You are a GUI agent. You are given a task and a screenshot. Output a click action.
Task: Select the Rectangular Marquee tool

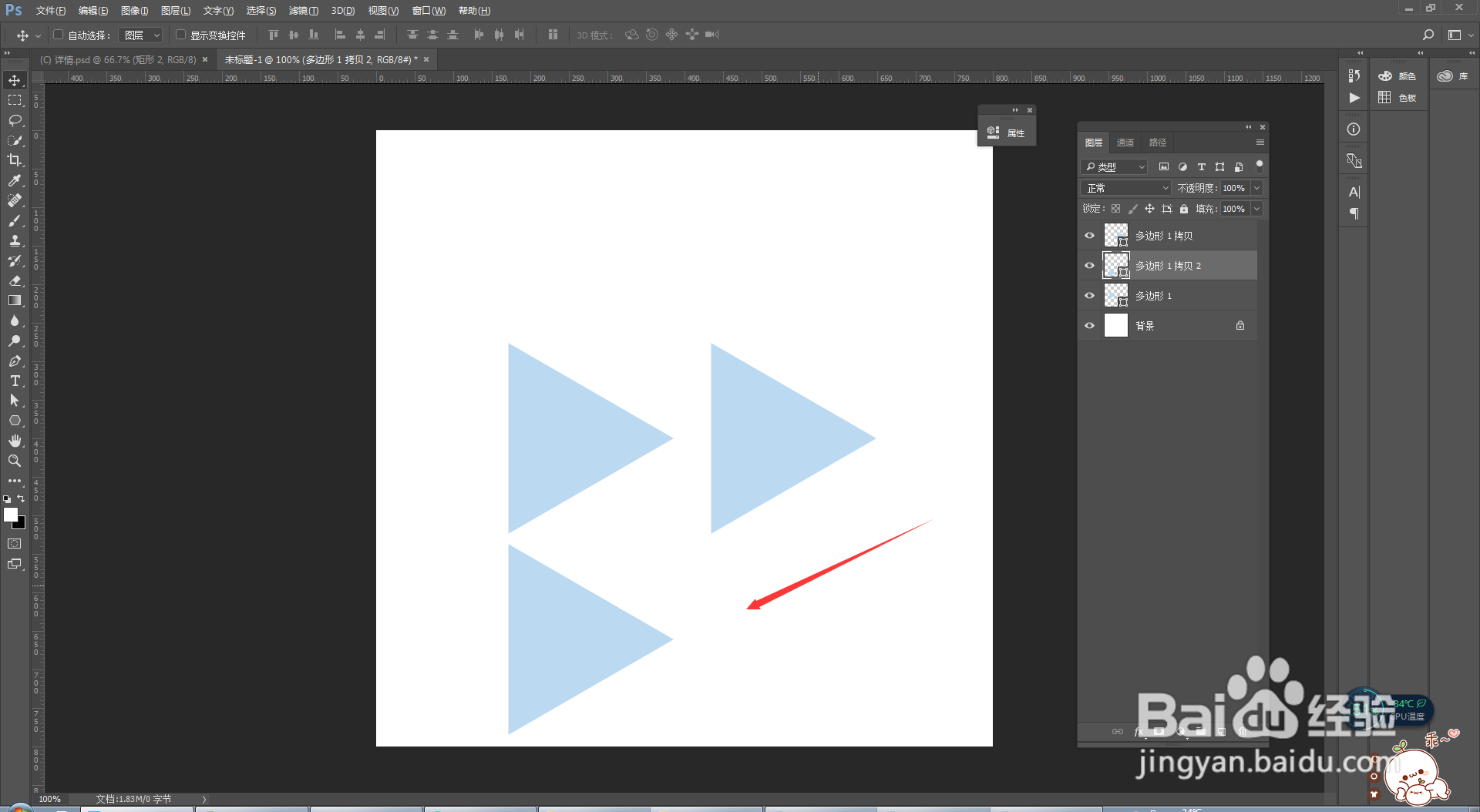[x=15, y=100]
